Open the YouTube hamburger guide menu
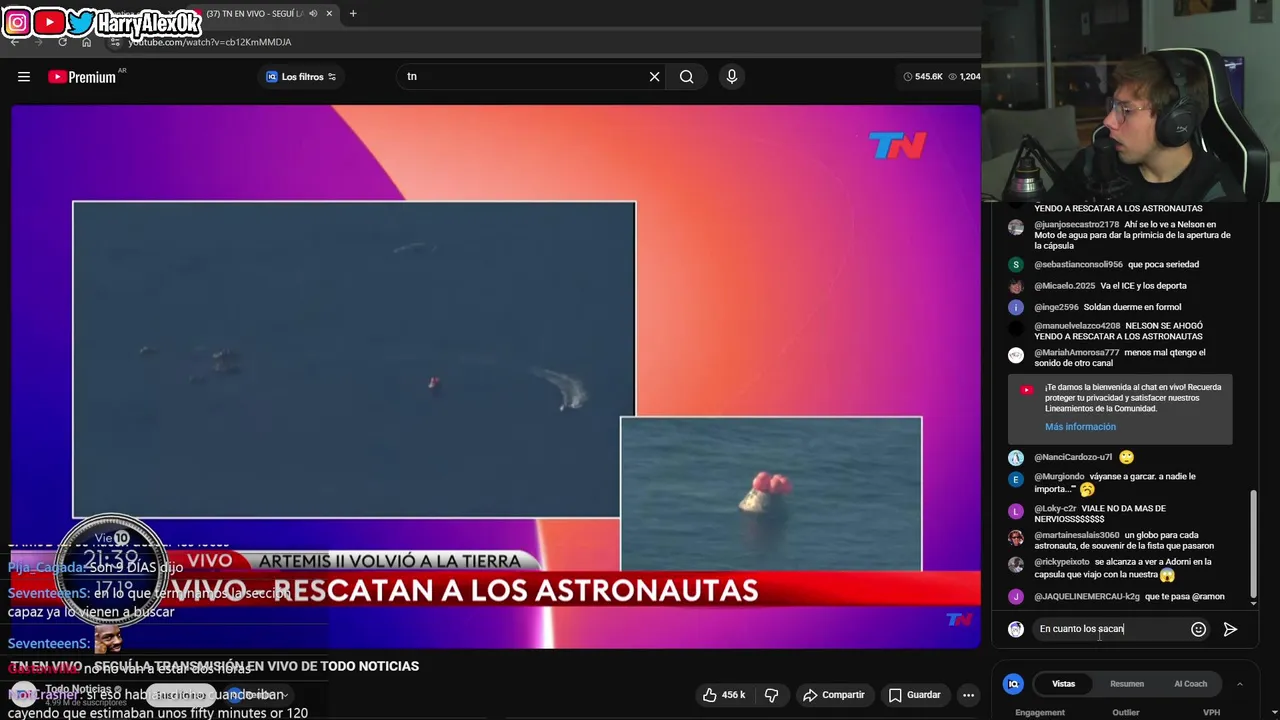Image resolution: width=1280 pixels, height=720 pixels. pyautogui.click(x=24, y=77)
